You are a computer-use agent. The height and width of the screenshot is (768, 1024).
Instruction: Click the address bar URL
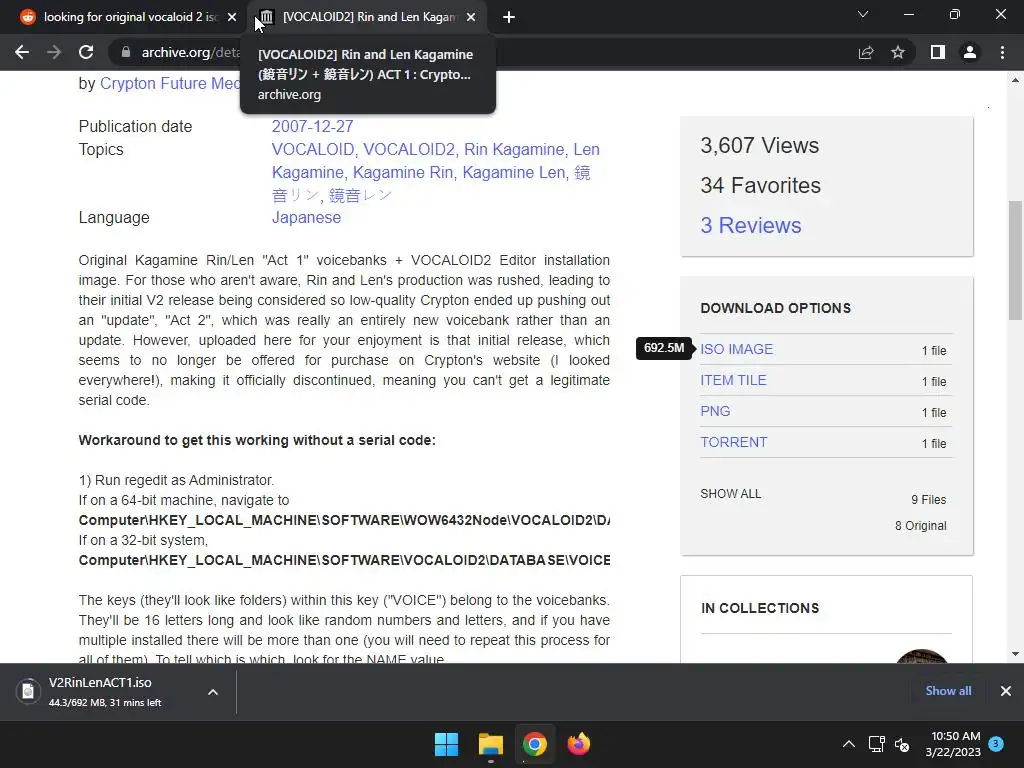(x=191, y=52)
